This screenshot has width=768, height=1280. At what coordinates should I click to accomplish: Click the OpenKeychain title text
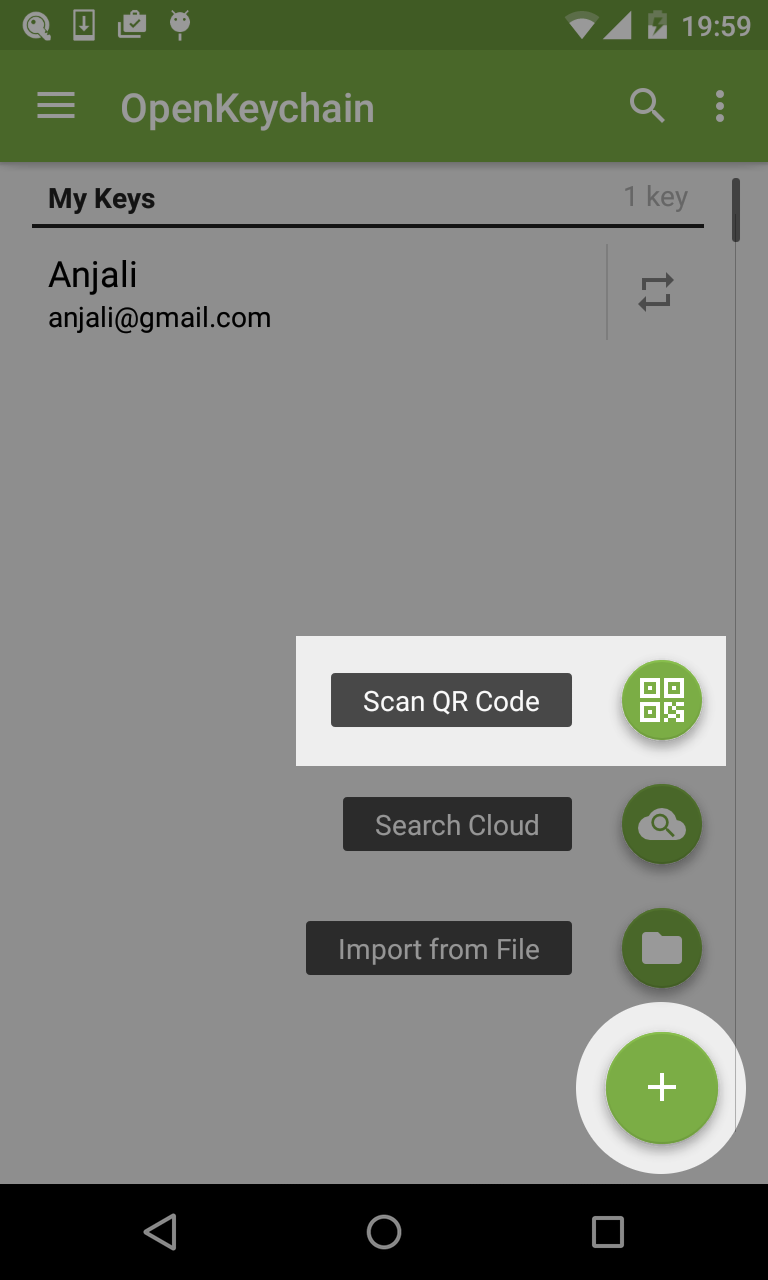coord(247,108)
